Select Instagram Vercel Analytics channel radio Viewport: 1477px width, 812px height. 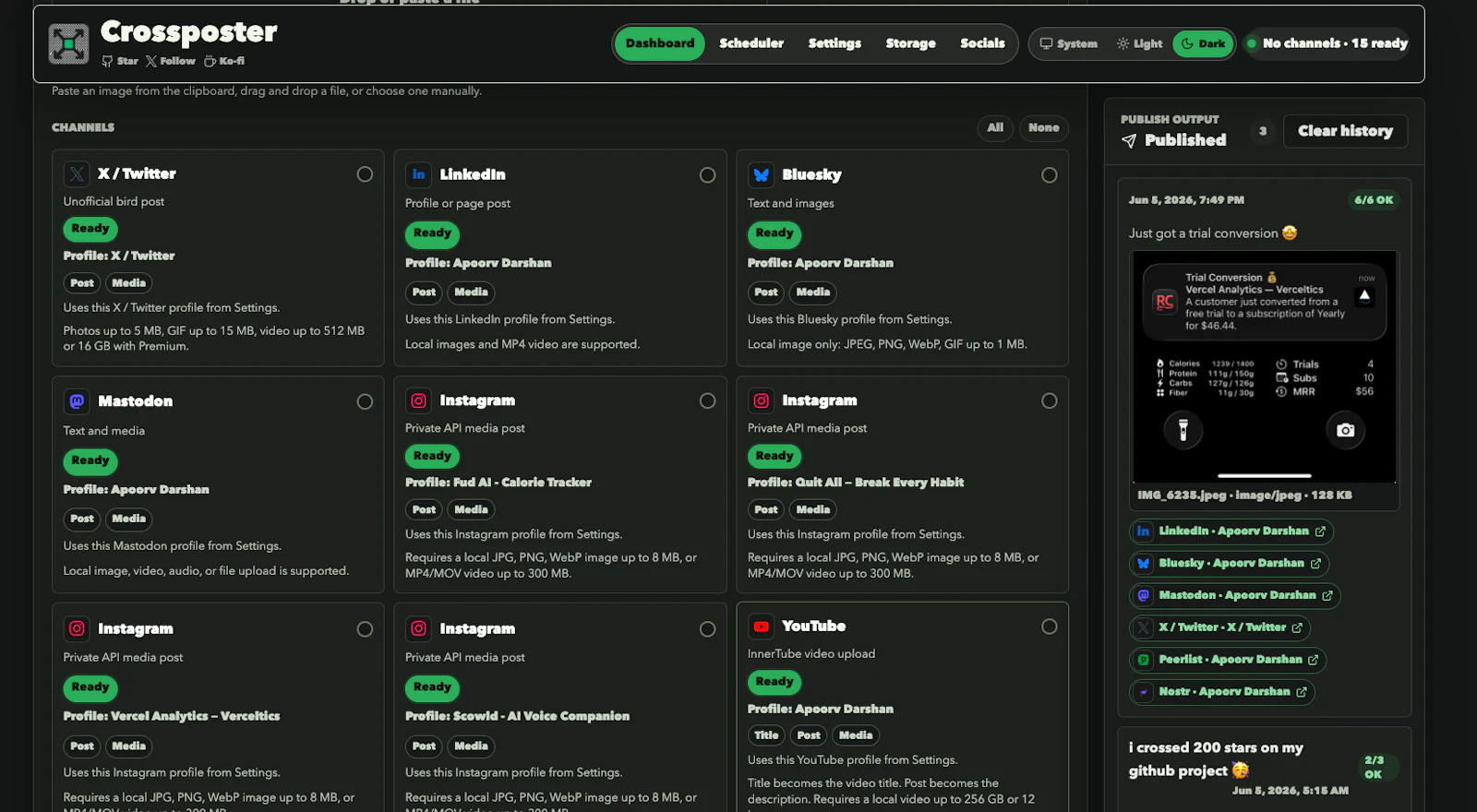tap(365, 629)
